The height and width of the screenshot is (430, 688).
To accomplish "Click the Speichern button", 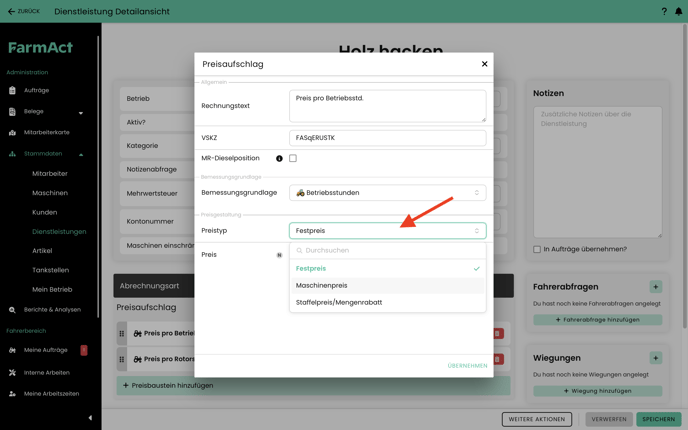I will (659, 419).
